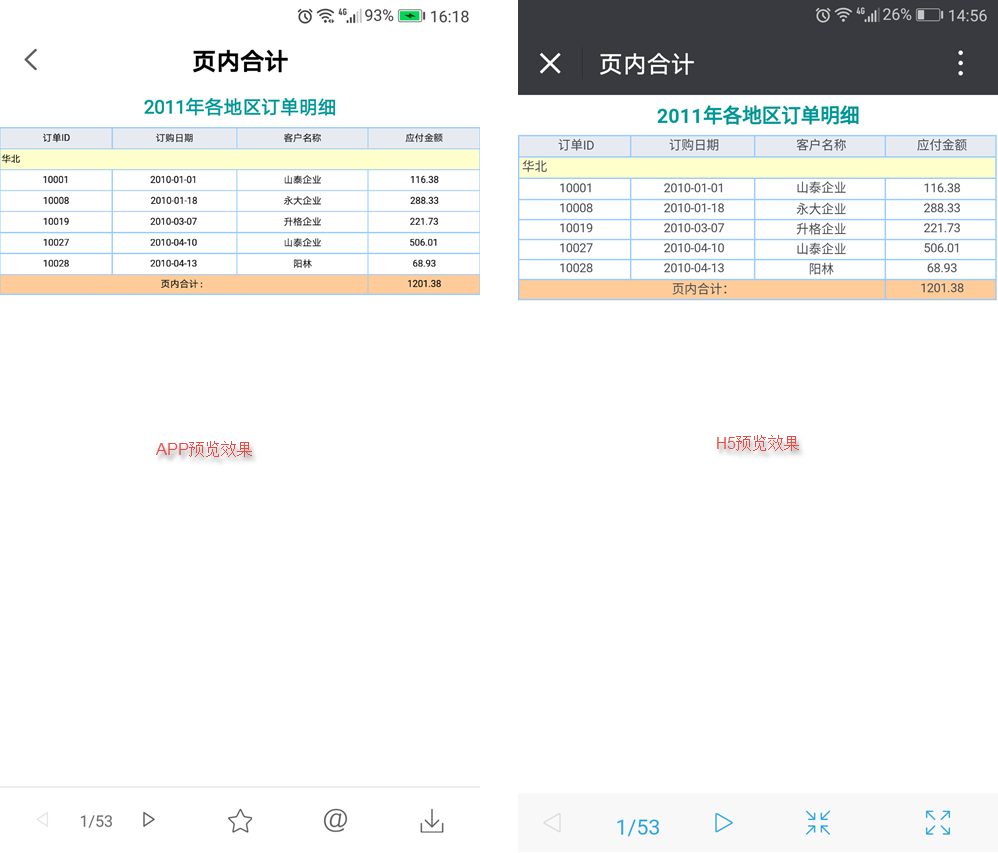Tap the alarm icon in left status bar
Screen dimensions: 998x853
[305, 16]
